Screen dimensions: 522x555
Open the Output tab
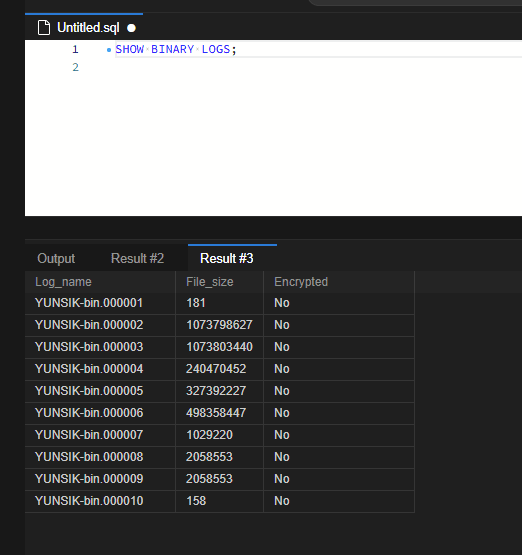[x=56, y=258]
